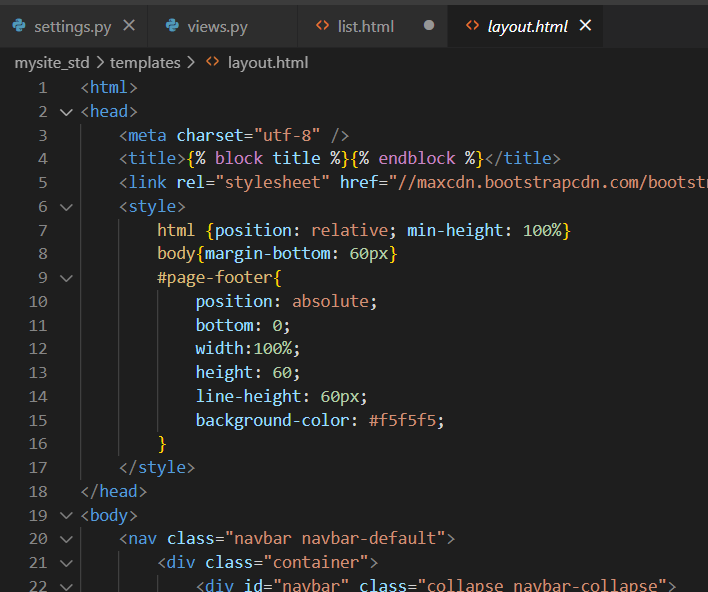The height and width of the screenshot is (592, 708).
Task: Click "container" class value on line 21
Action: pos(316,563)
